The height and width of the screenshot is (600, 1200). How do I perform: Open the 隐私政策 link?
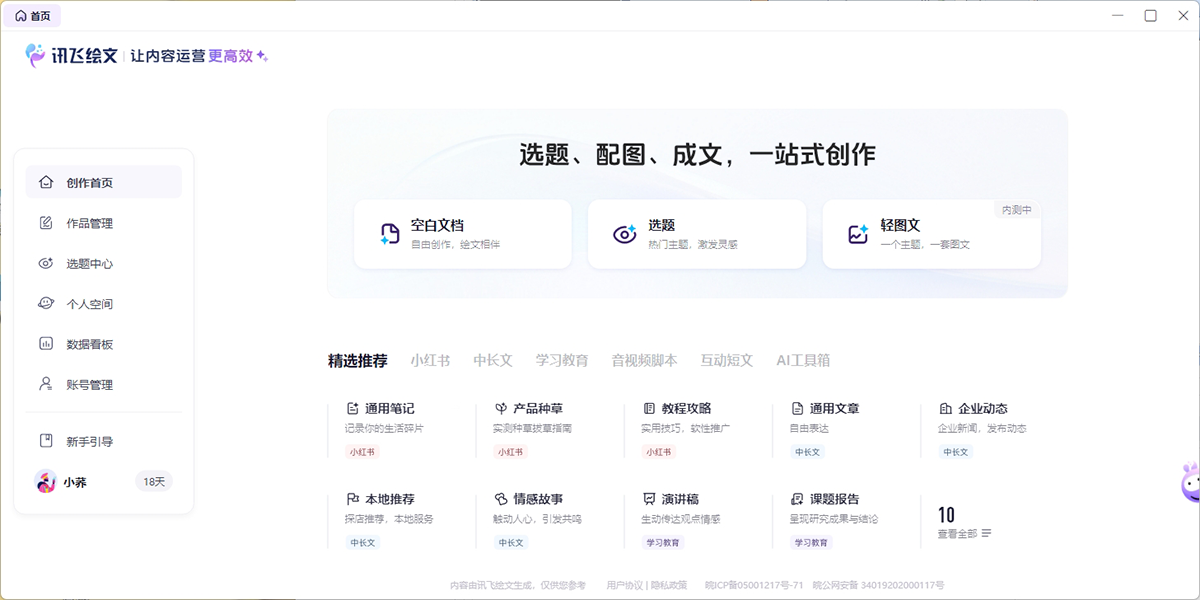pos(669,585)
